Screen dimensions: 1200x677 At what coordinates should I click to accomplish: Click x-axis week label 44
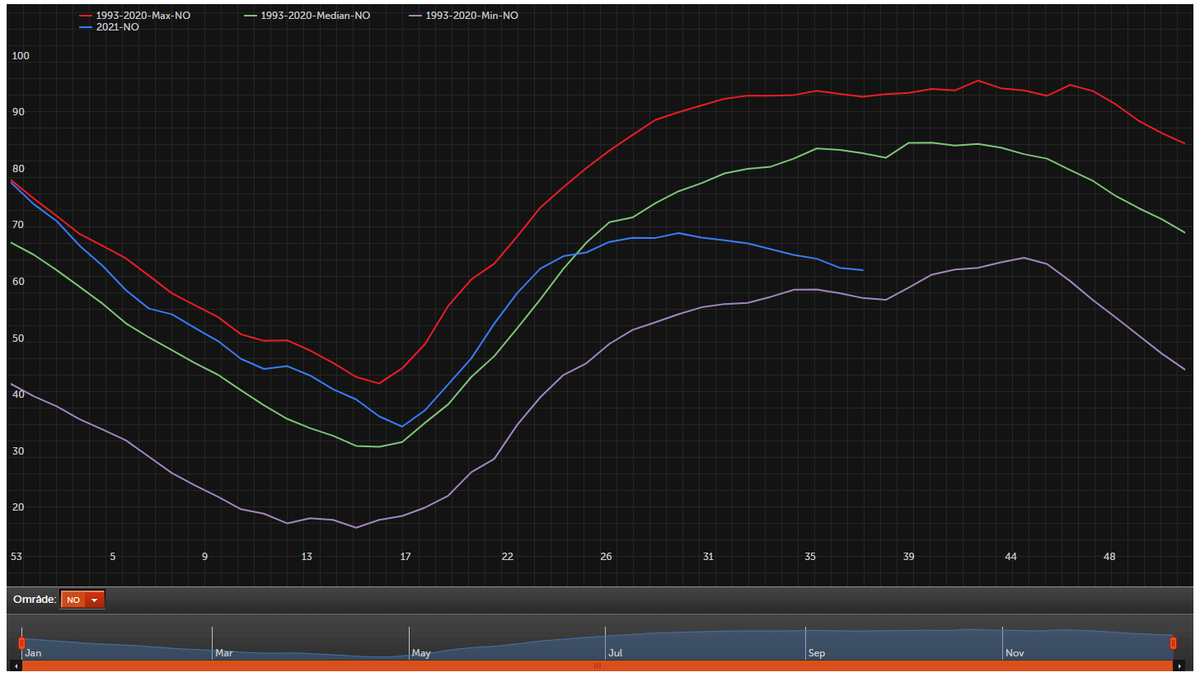pyautogui.click(x=1011, y=556)
